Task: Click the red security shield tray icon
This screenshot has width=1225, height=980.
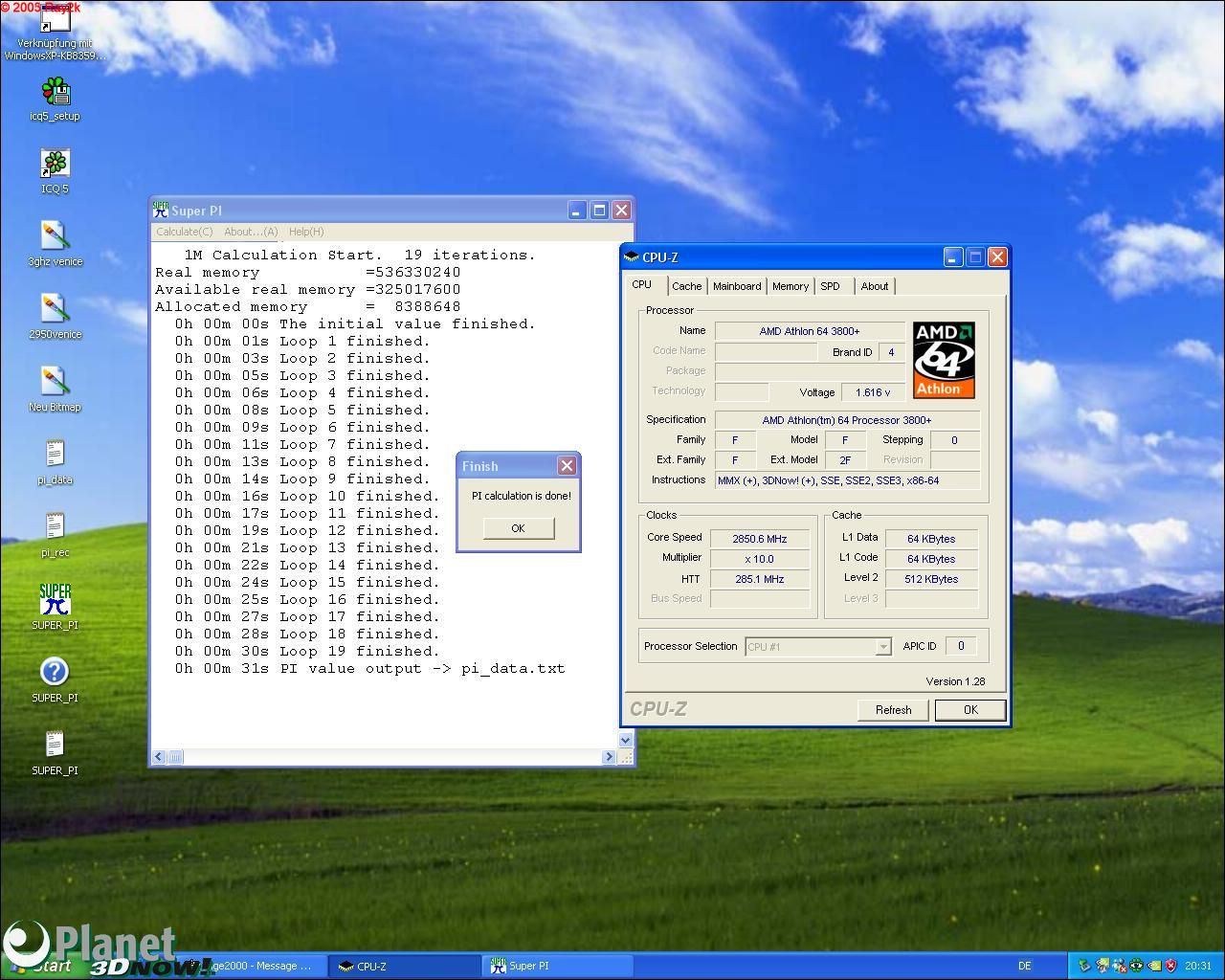Action: pos(1171,966)
